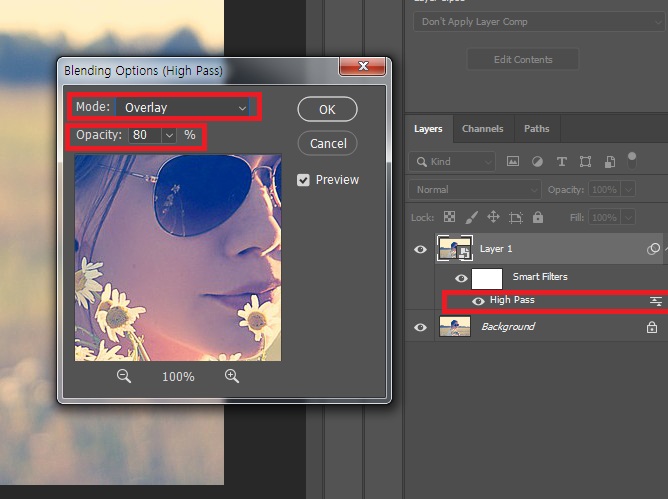Hide Smart Filters visibility eye
The image size is (668, 499).
[461, 278]
